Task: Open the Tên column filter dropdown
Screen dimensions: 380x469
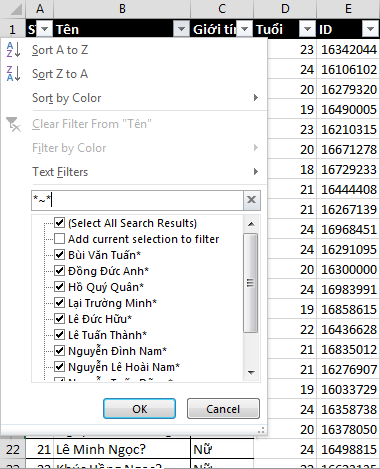Action: pyautogui.click(x=181, y=29)
